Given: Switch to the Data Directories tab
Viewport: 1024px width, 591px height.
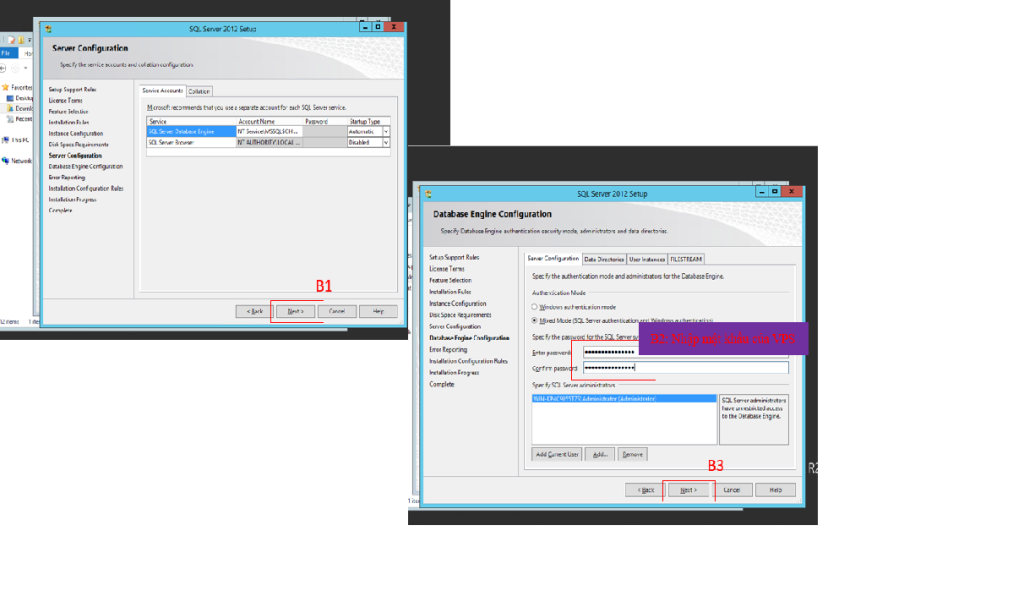Looking at the screenshot, I should [x=604, y=259].
